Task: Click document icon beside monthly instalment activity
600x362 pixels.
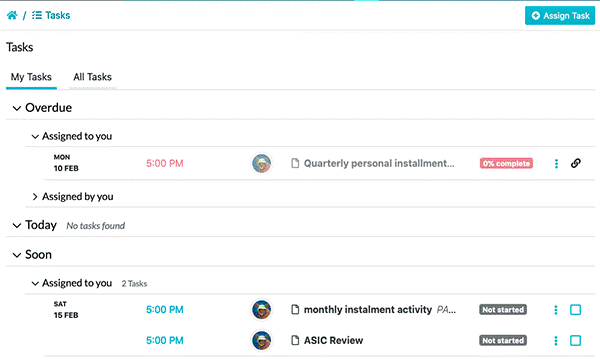Action: (295, 310)
